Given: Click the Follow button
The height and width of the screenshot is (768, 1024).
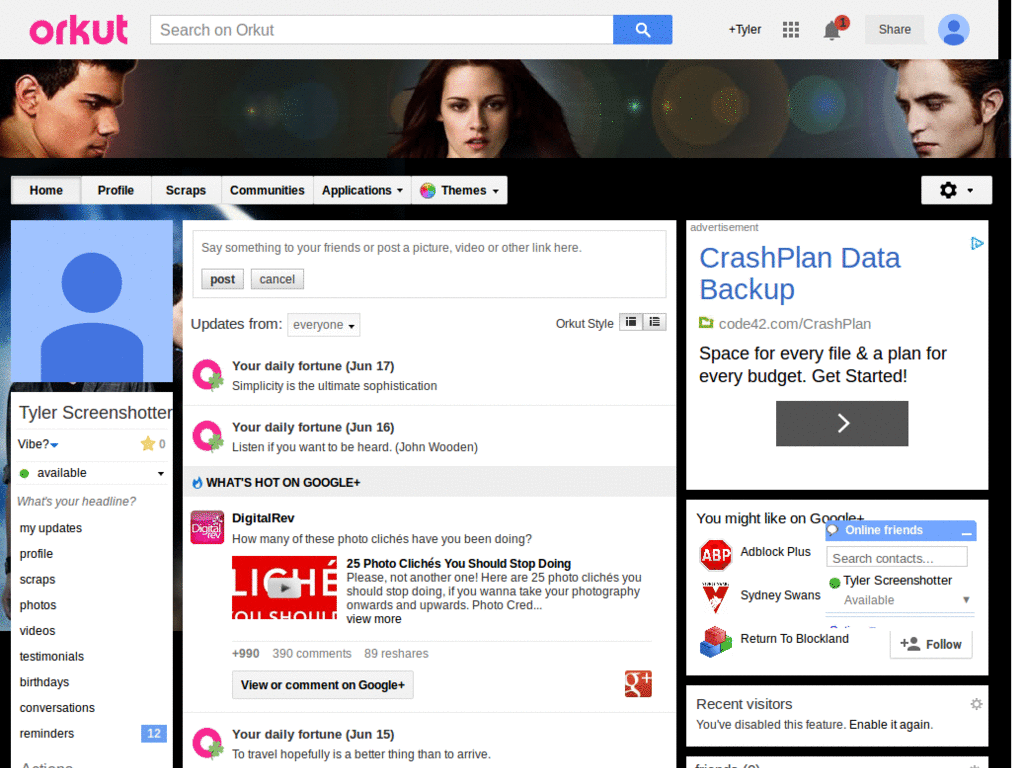Looking at the screenshot, I should (x=931, y=644).
